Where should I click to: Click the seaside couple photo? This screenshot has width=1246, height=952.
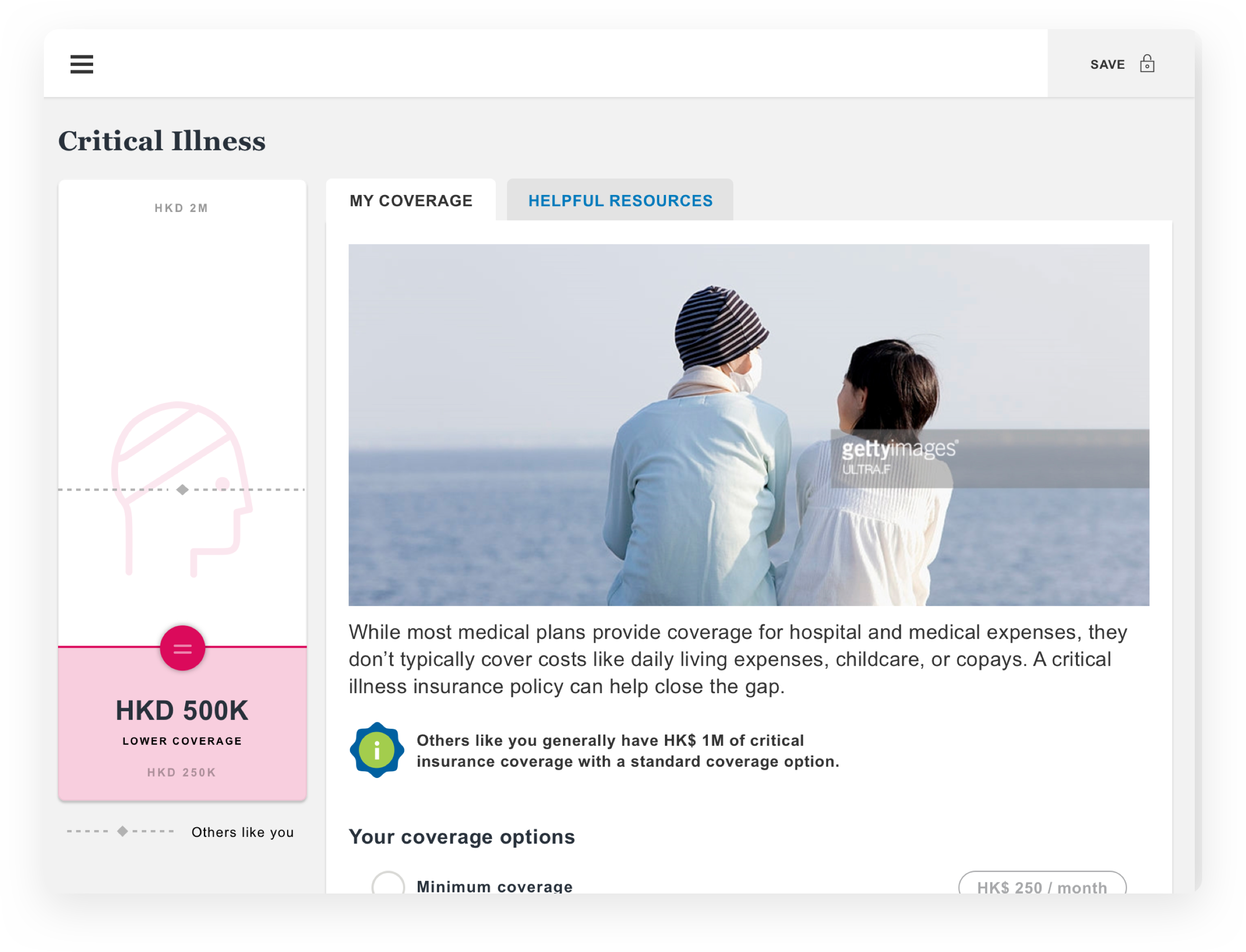[748, 425]
